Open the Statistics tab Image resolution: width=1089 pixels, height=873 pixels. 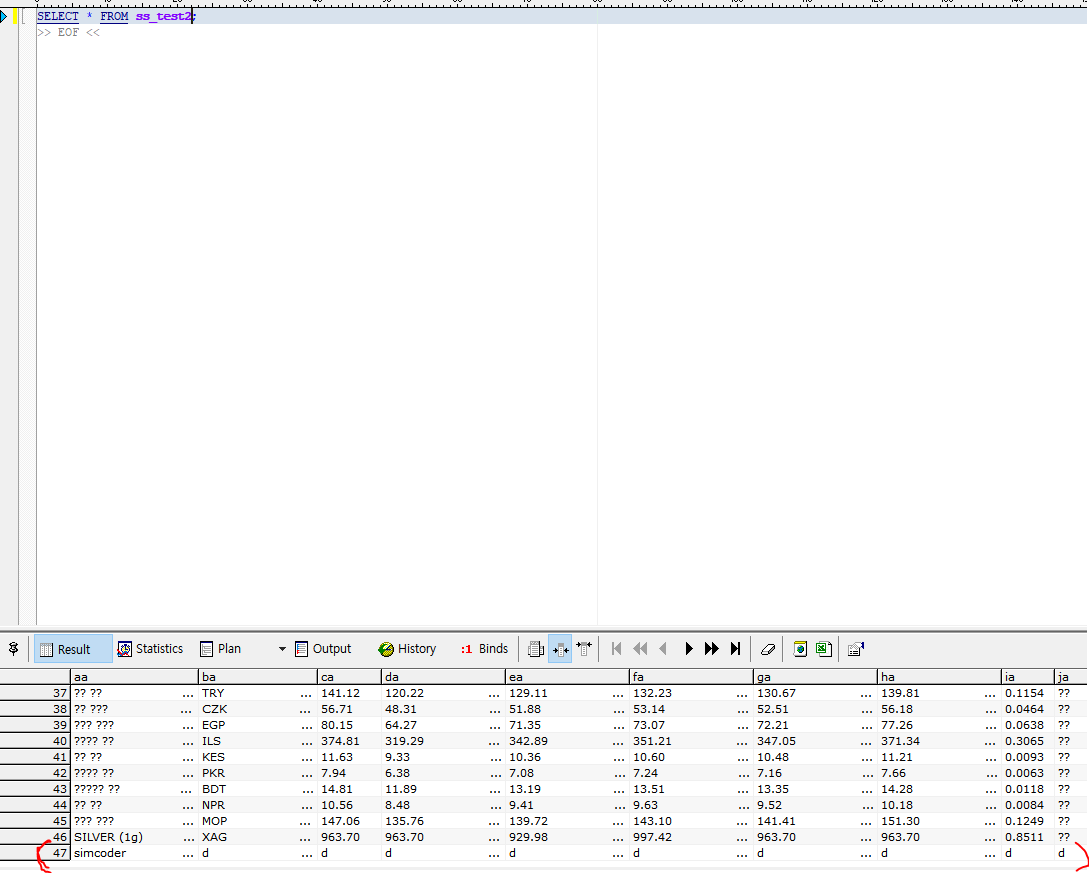click(150, 649)
